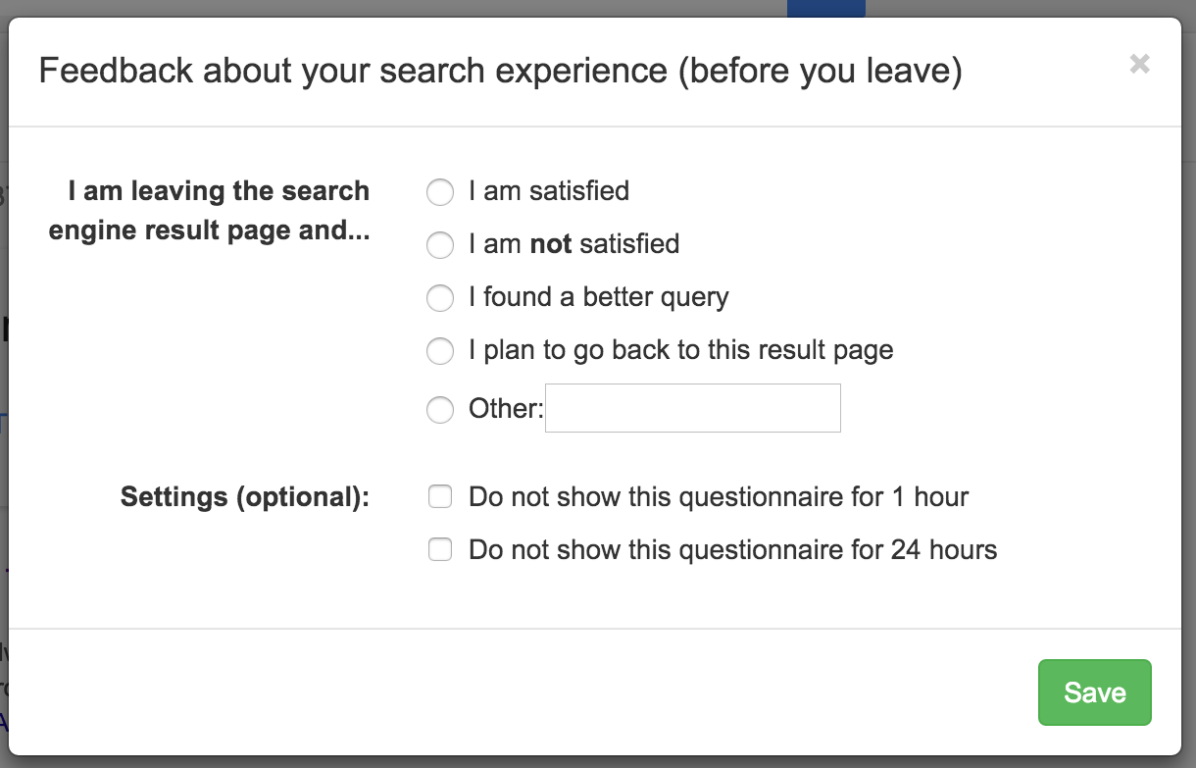Click into the Other text input field
Image resolution: width=1196 pixels, height=768 pixels.
[x=692, y=408]
